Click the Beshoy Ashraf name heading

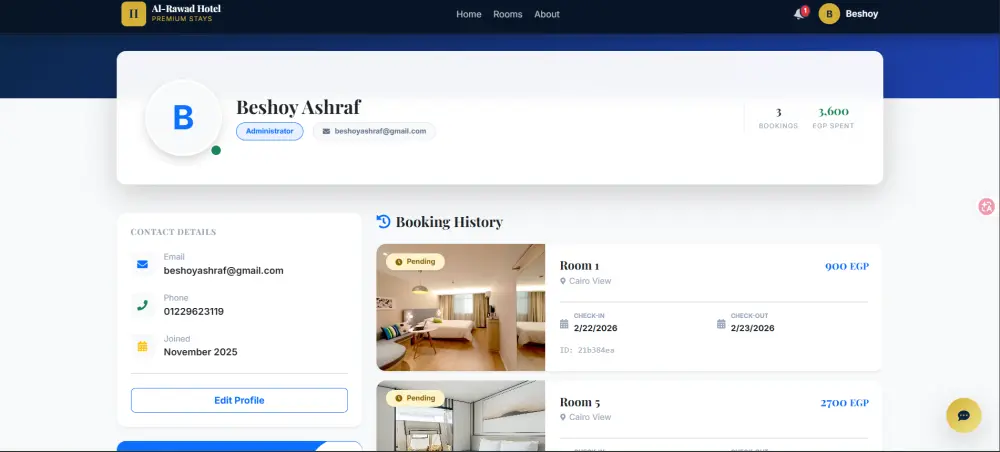tap(298, 107)
